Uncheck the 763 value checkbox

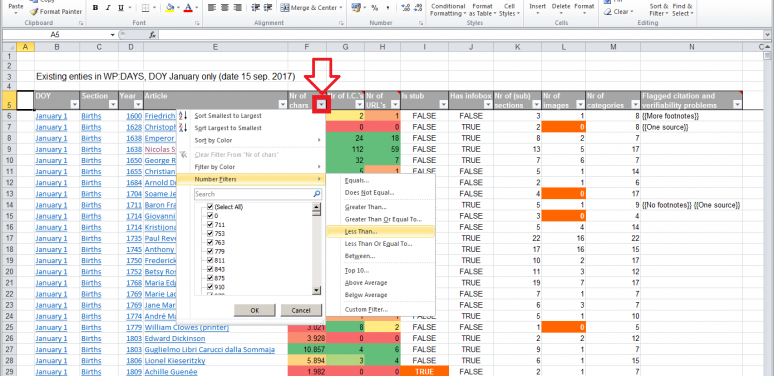tap(211, 242)
